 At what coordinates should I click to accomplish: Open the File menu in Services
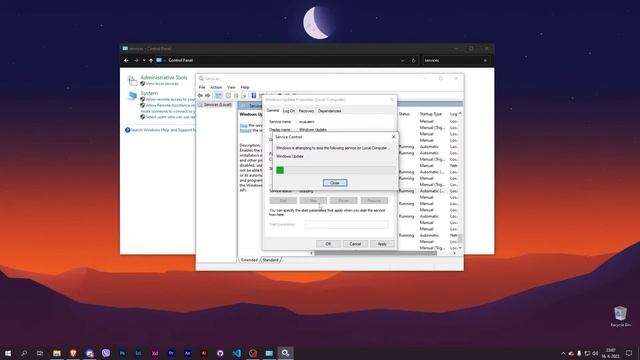(x=202, y=87)
